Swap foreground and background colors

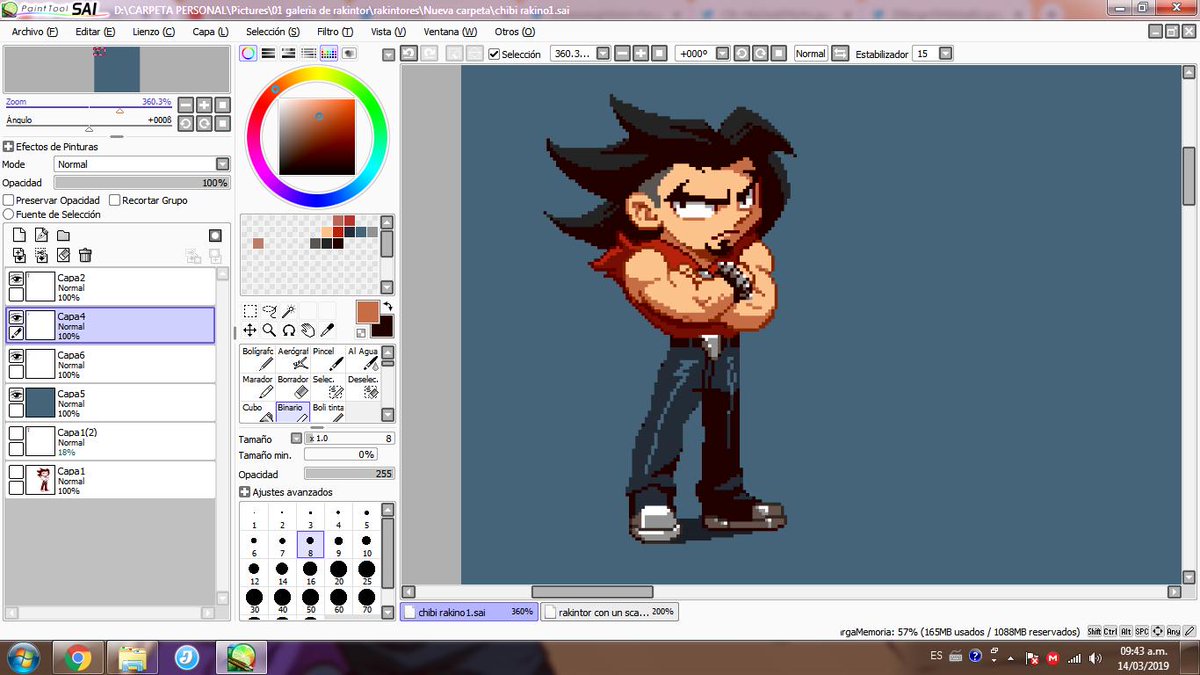point(387,307)
